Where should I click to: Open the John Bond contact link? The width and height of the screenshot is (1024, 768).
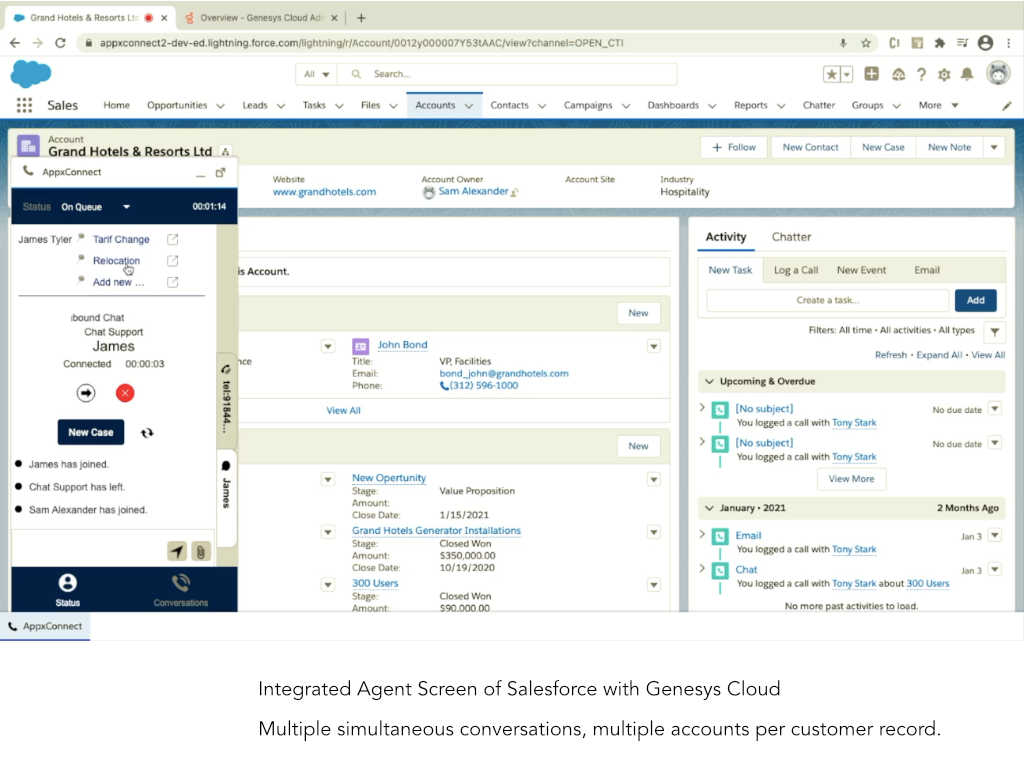[402, 345]
